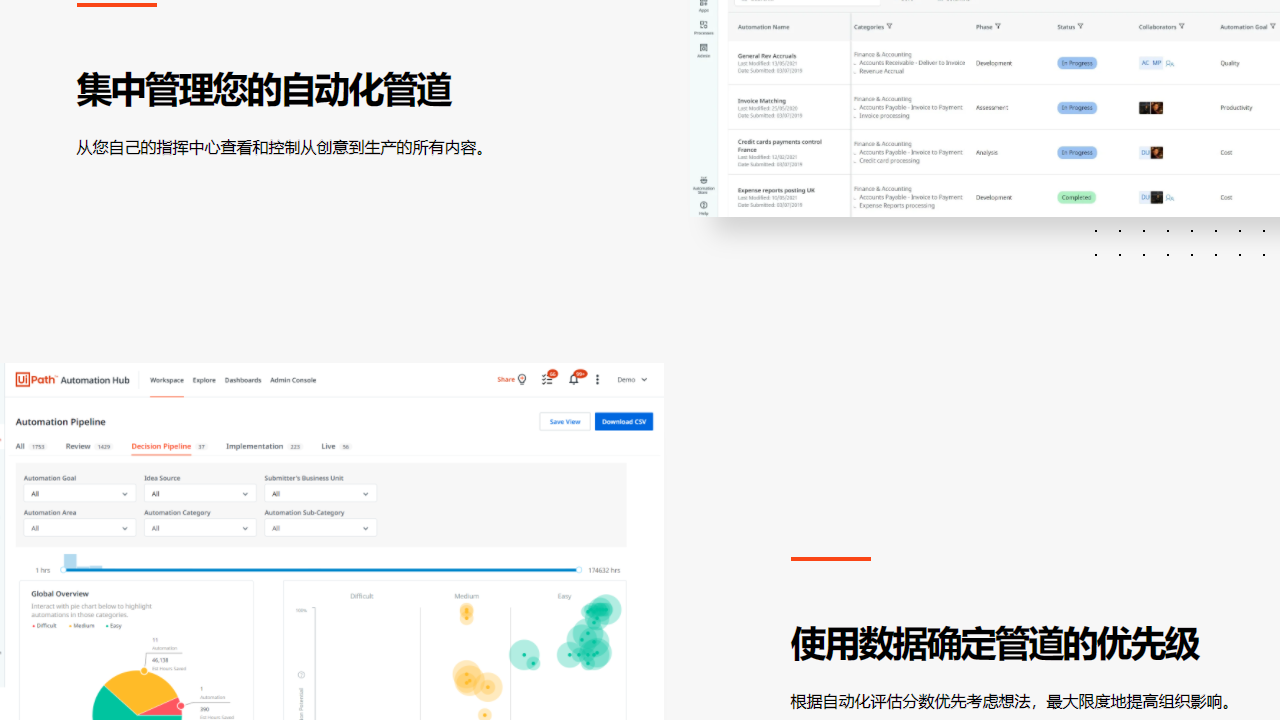
Task: Open the Admin icon in the sidebar
Action: (x=703, y=47)
